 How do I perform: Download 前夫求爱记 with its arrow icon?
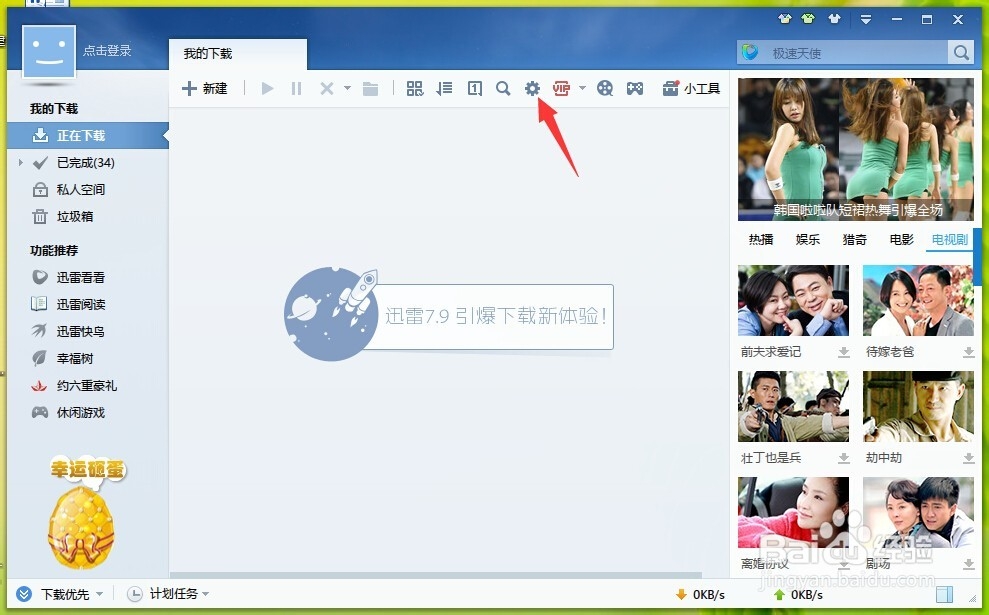click(843, 353)
